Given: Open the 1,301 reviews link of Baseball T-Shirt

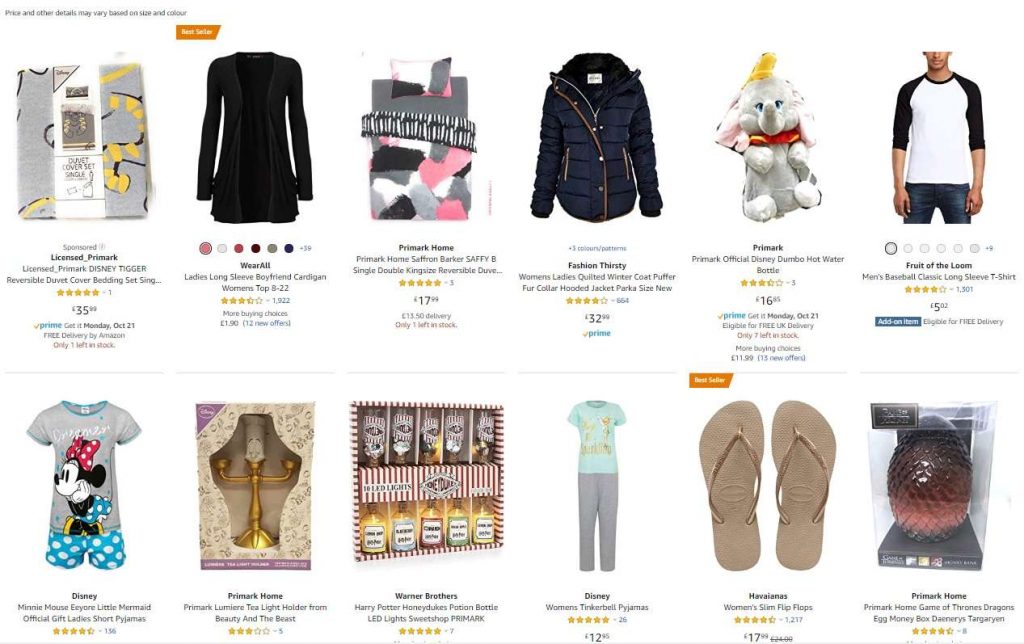Looking at the screenshot, I should coord(964,289).
